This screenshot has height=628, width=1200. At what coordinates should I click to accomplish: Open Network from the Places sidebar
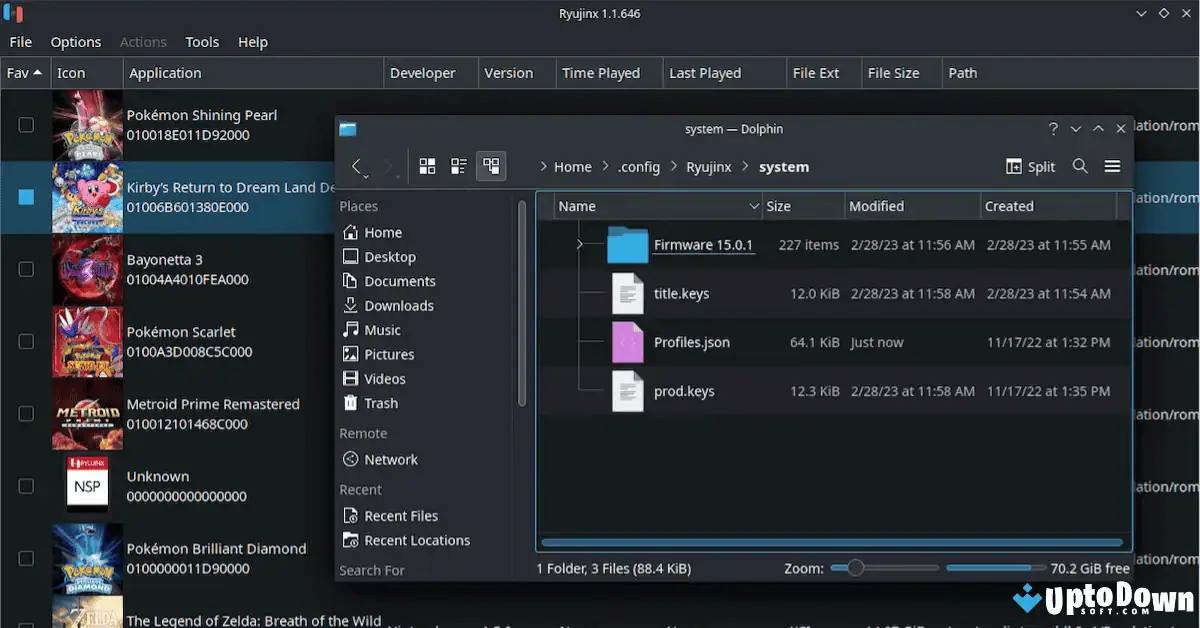click(389, 459)
